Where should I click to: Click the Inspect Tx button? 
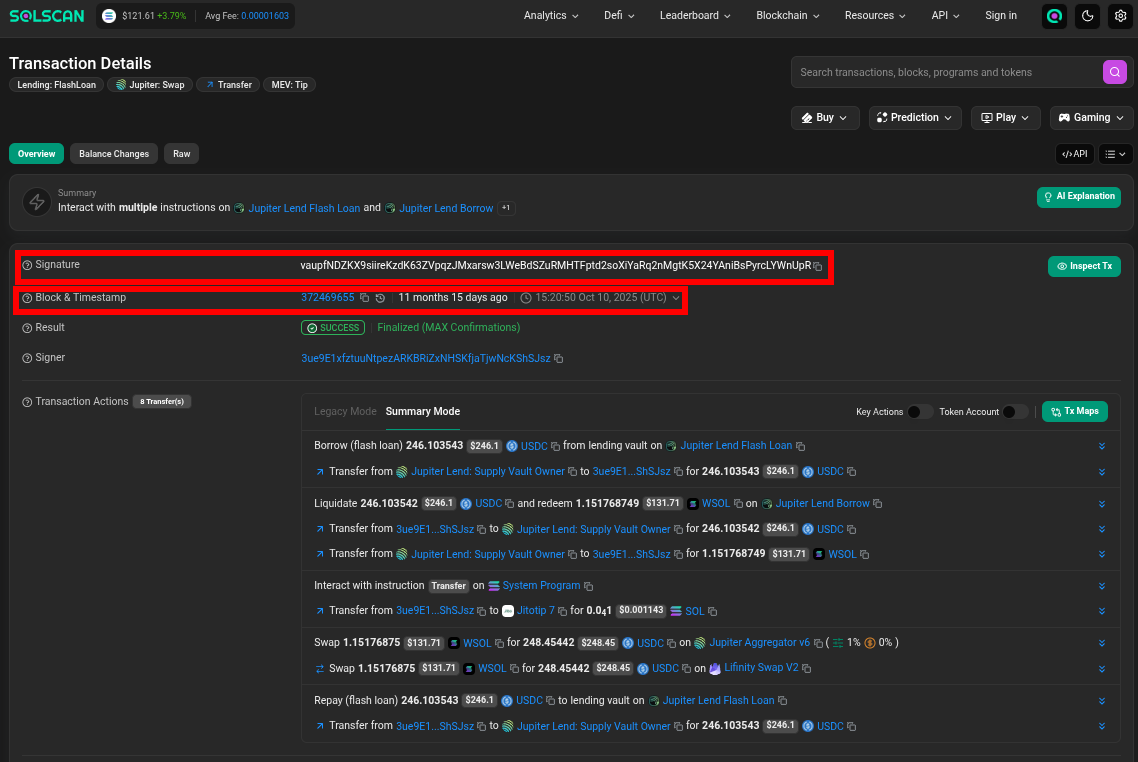[x=1084, y=266]
